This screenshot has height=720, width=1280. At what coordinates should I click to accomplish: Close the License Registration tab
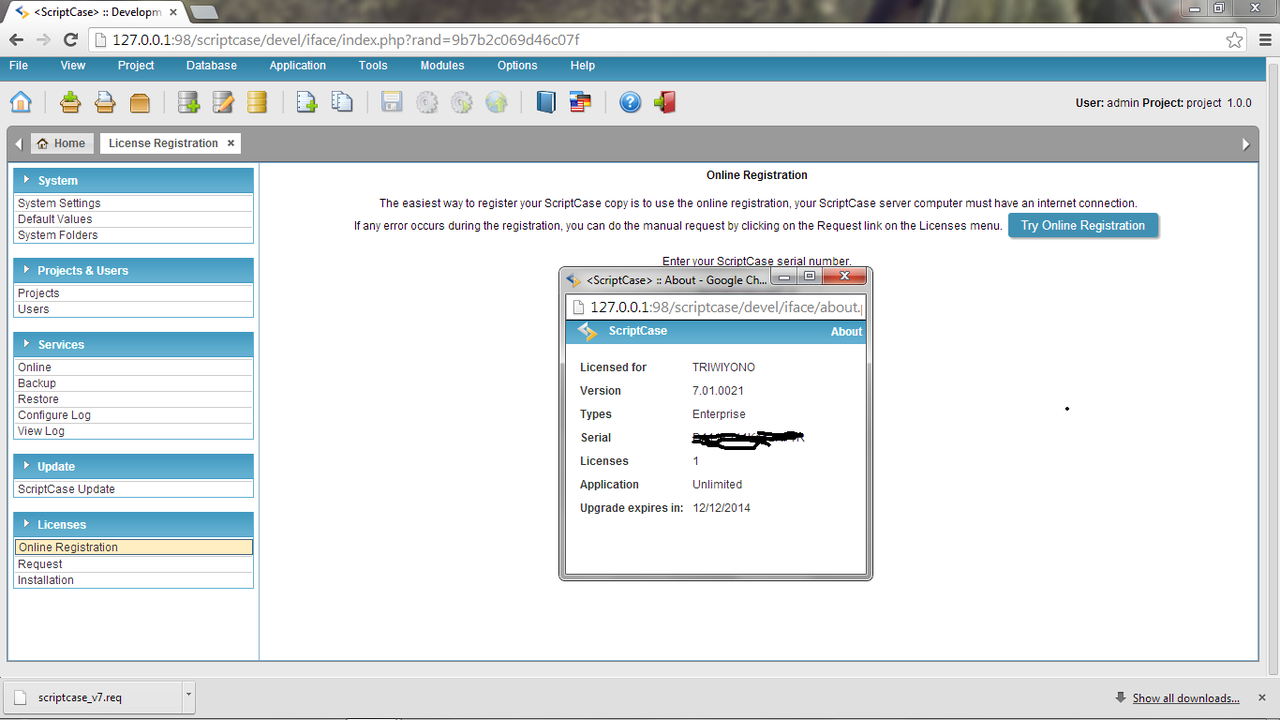231,143
